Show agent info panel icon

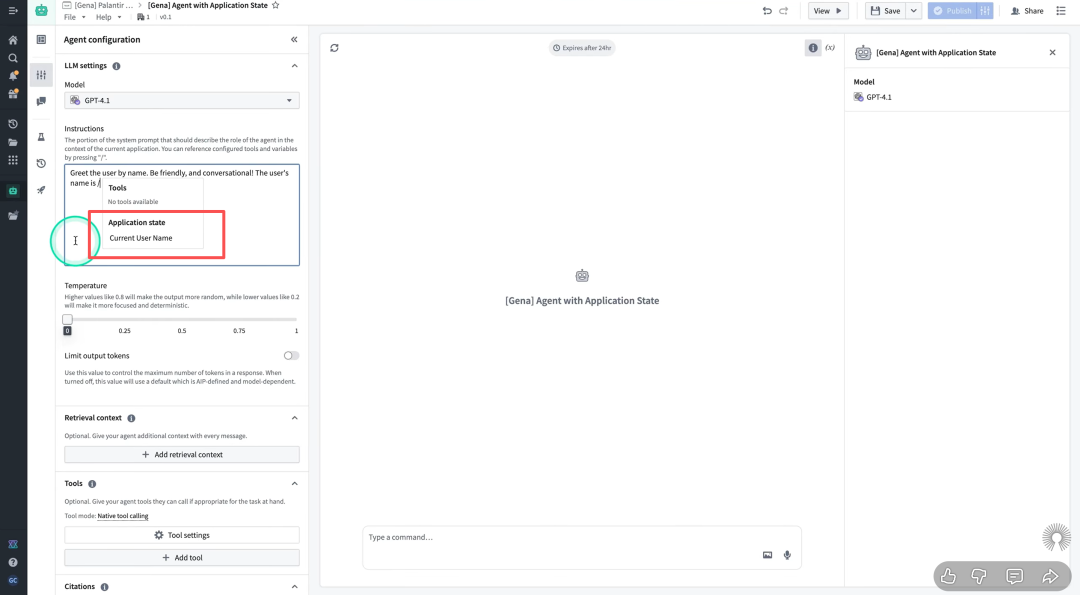pos(813,48)
